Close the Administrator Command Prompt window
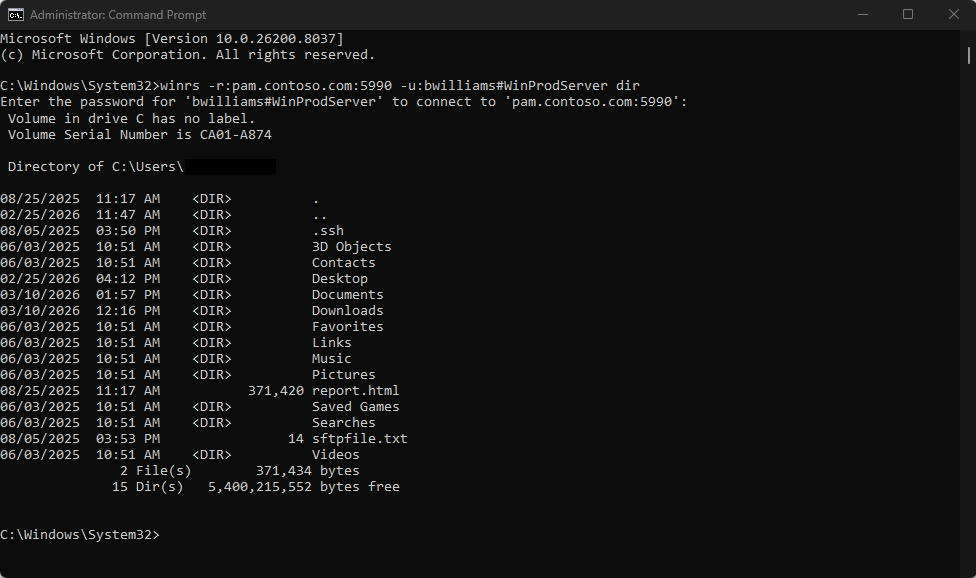The height and width of the screenshot is (578, 976). (x=953, y=14)
